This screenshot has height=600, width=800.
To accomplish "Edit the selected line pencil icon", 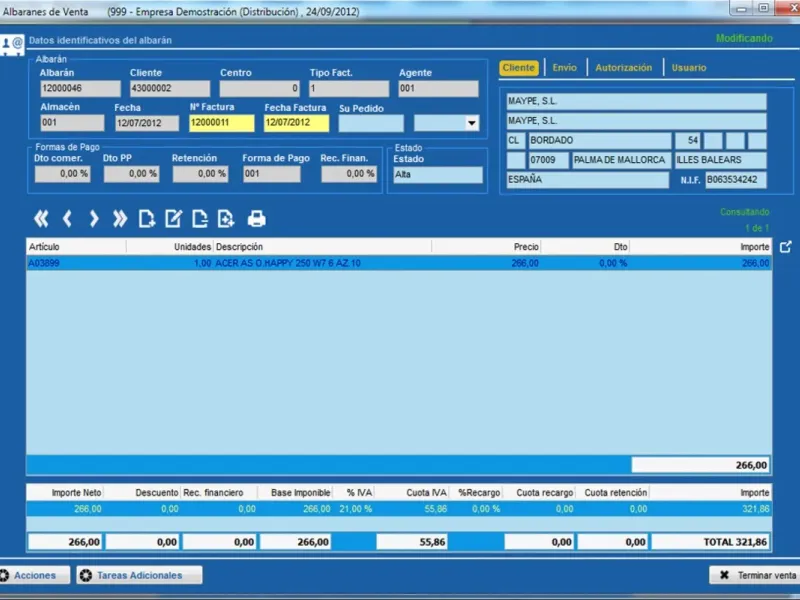I will [x=173, y=219].
